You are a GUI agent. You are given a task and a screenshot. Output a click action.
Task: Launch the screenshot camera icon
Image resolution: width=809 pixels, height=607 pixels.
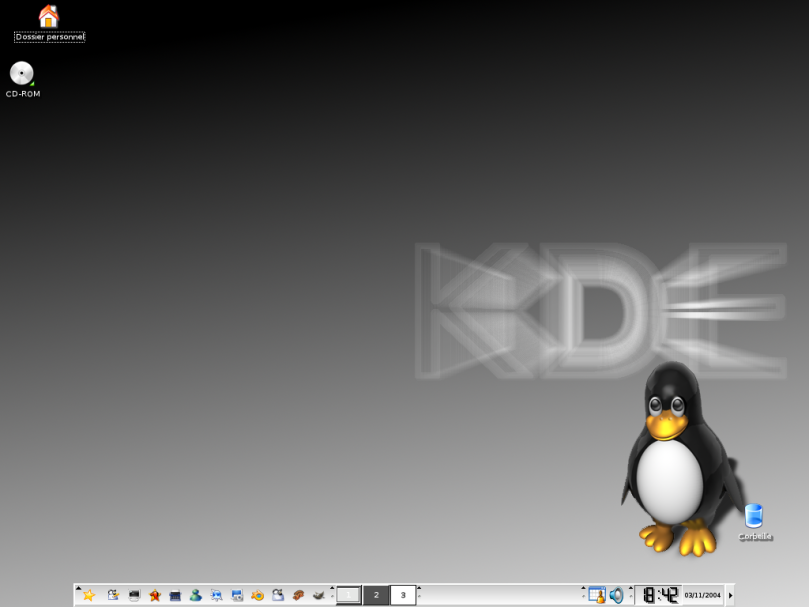pos(237,595)
